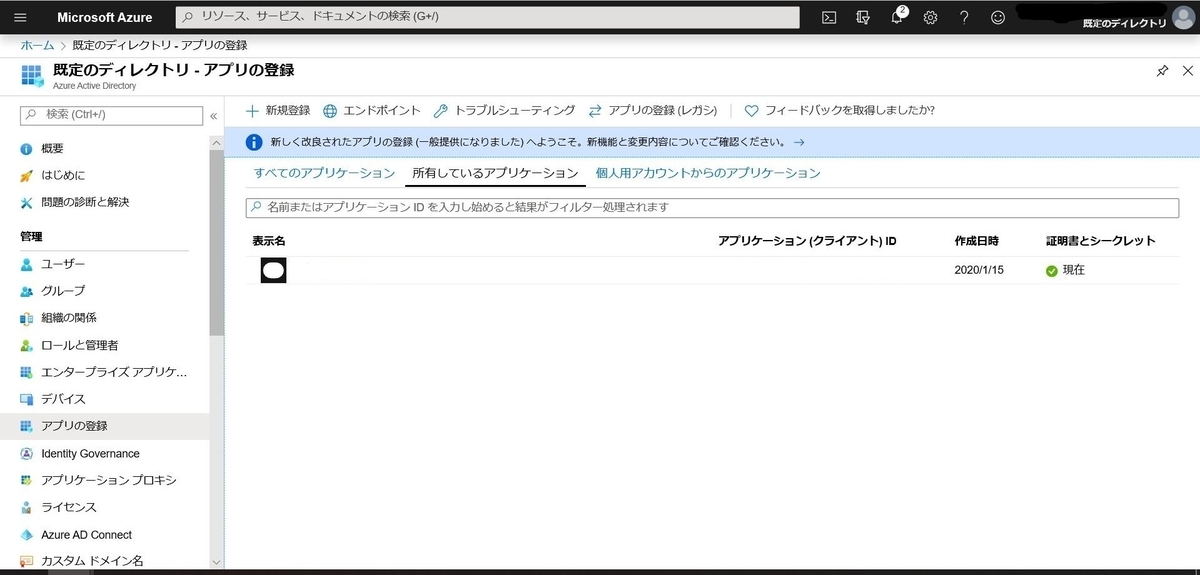
Task: Click the ホーム breadcrumb link
Action: 37,45
